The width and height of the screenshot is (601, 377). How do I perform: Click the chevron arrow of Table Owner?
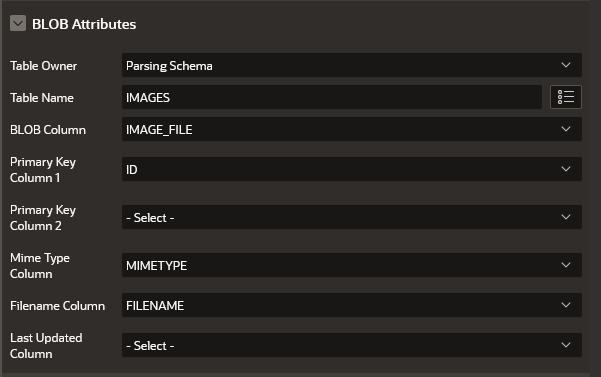pyautogui.click(x=566, y=65)
